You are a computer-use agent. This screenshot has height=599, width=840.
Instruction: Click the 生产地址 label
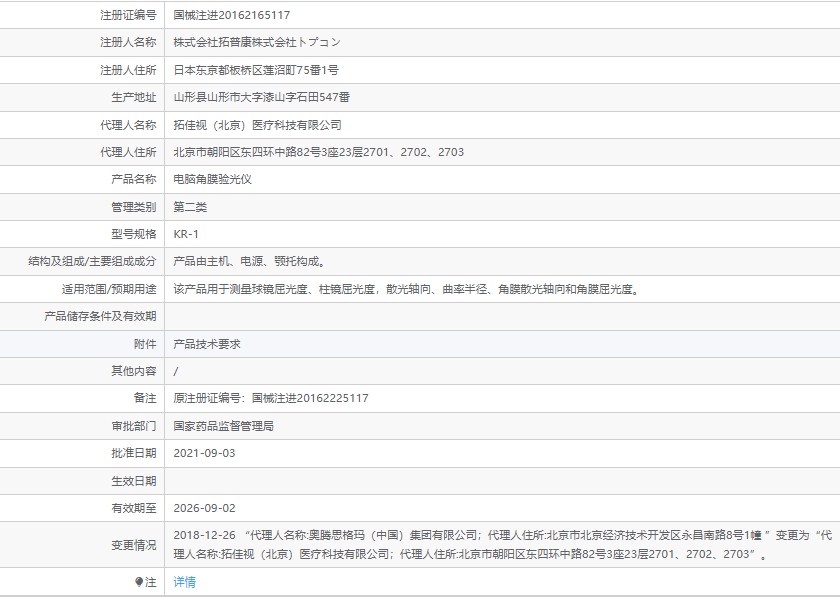pos(134,98)
